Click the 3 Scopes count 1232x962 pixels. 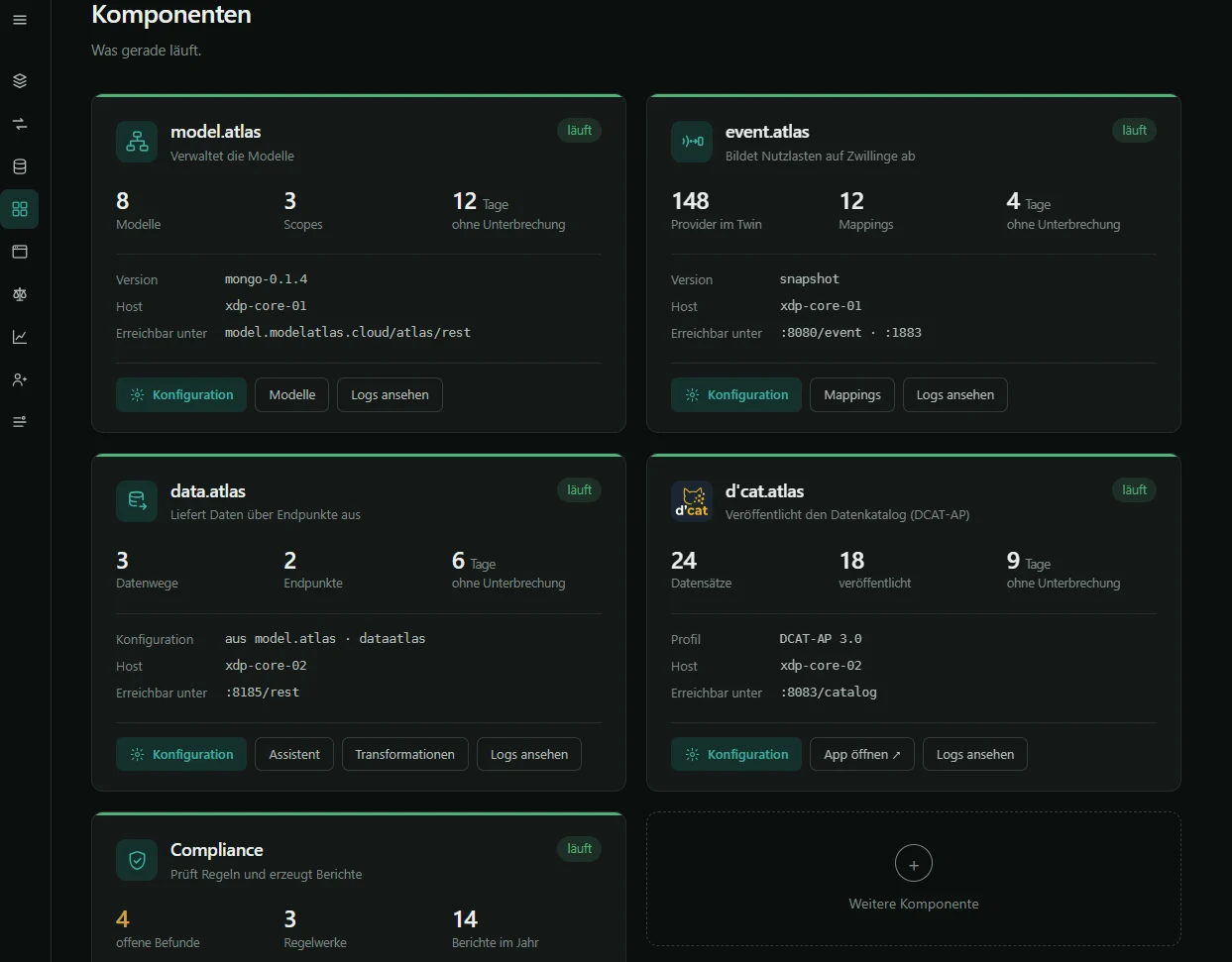tap(290, 201)
